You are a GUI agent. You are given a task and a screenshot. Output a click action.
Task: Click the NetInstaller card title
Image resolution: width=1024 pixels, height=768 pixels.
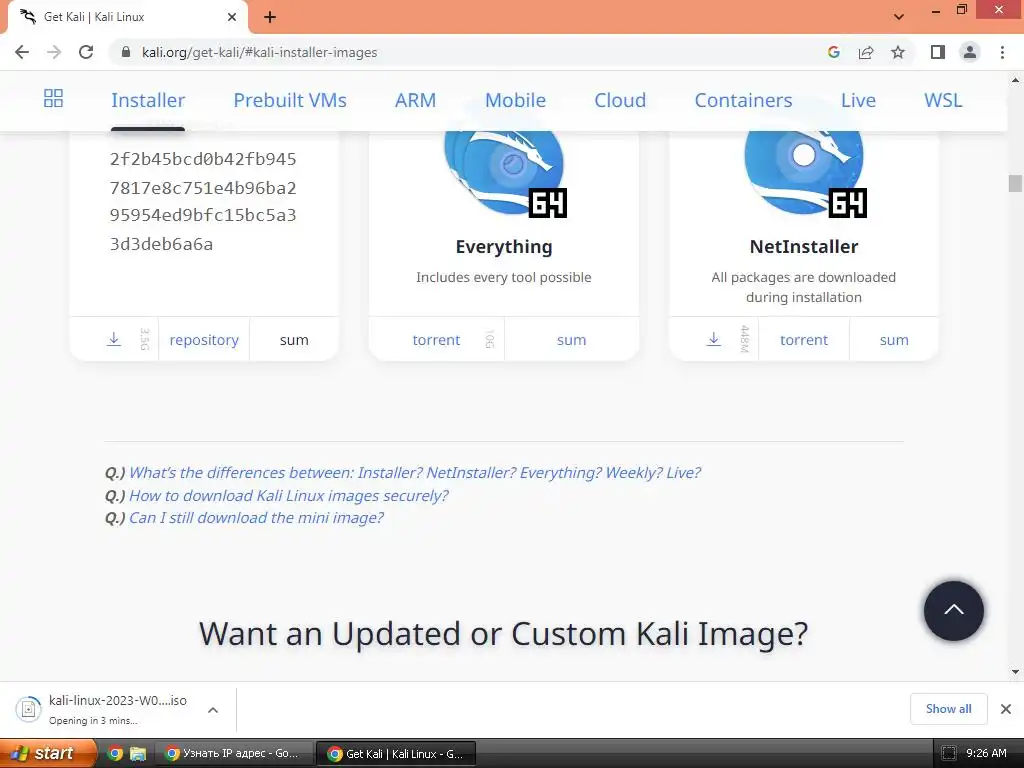point(804,247)
